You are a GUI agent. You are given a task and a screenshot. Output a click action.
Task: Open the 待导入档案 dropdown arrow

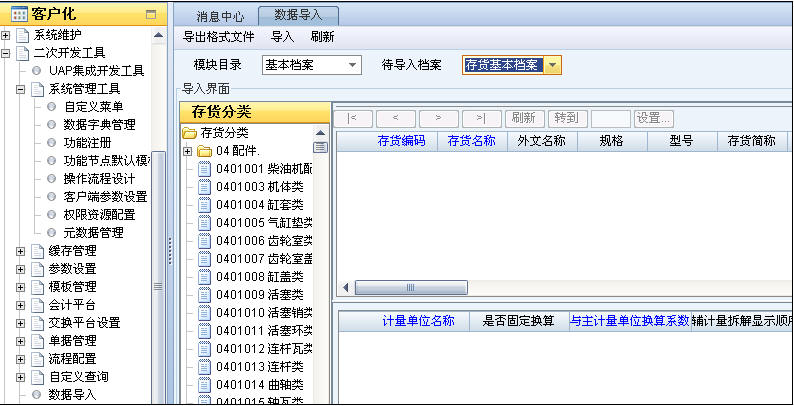pyautogui.click(x=552, y=65)
